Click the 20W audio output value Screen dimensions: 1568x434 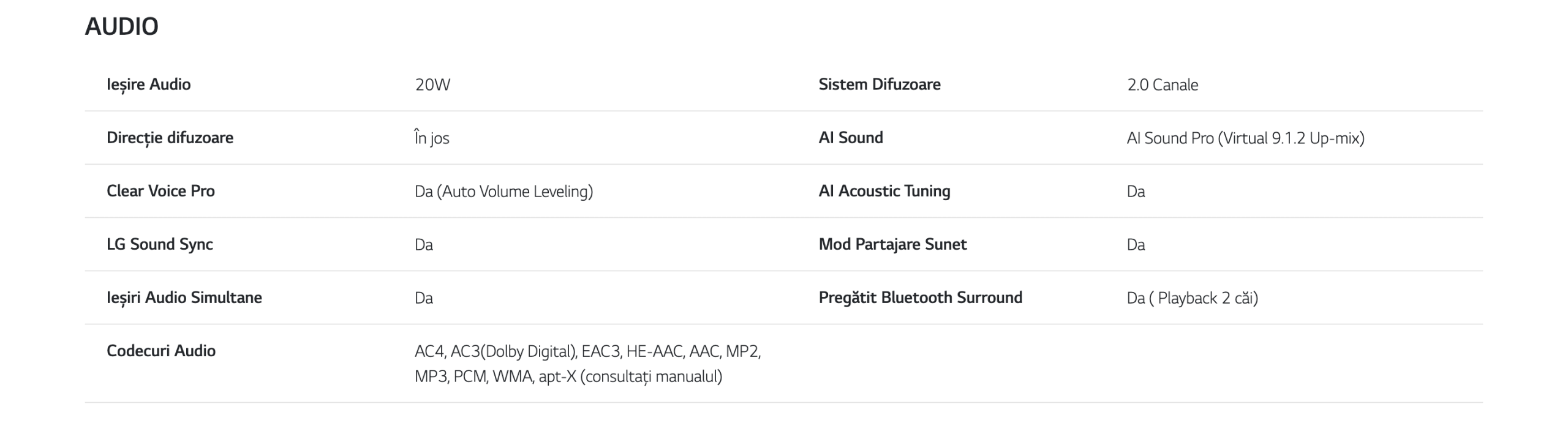432,84
